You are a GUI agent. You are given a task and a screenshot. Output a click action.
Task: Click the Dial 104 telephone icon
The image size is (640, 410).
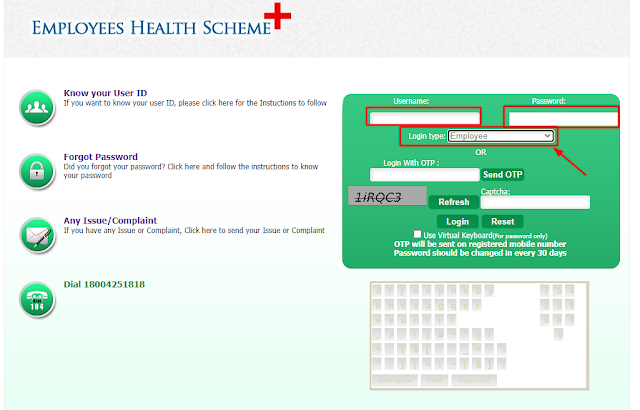[37, 300]
